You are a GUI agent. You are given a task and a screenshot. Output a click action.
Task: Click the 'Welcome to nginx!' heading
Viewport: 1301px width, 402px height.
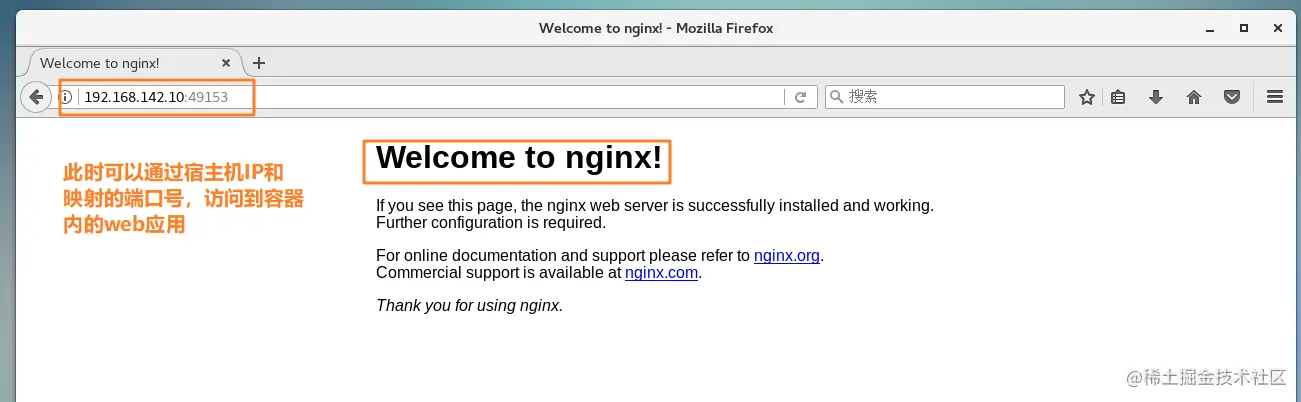pyautogui.click(x=519, y=158)
